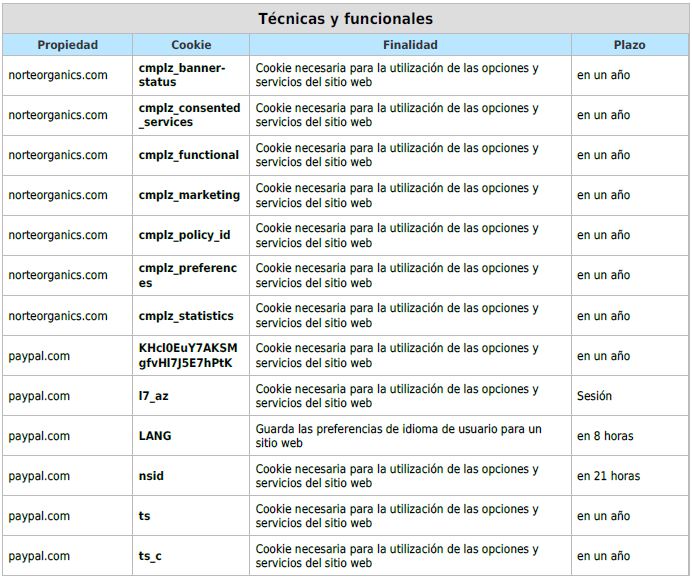Click norteorganics.com in the cmplz_marketing row
The height and width of the screenshot is (580, 692).
tap(58, 195)
